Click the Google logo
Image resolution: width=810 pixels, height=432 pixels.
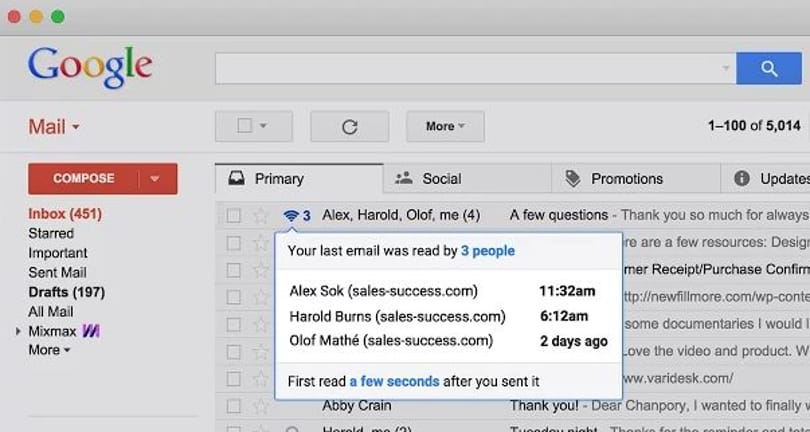(x=90, y=67)
